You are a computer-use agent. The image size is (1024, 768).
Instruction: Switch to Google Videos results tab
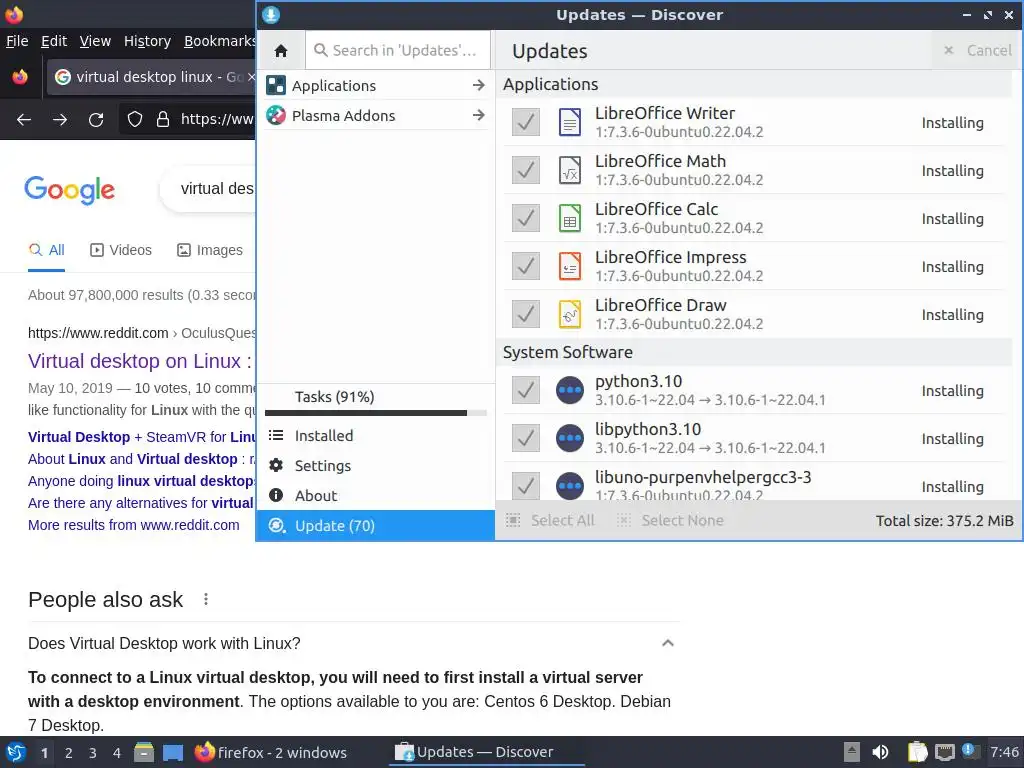(121, 250)
